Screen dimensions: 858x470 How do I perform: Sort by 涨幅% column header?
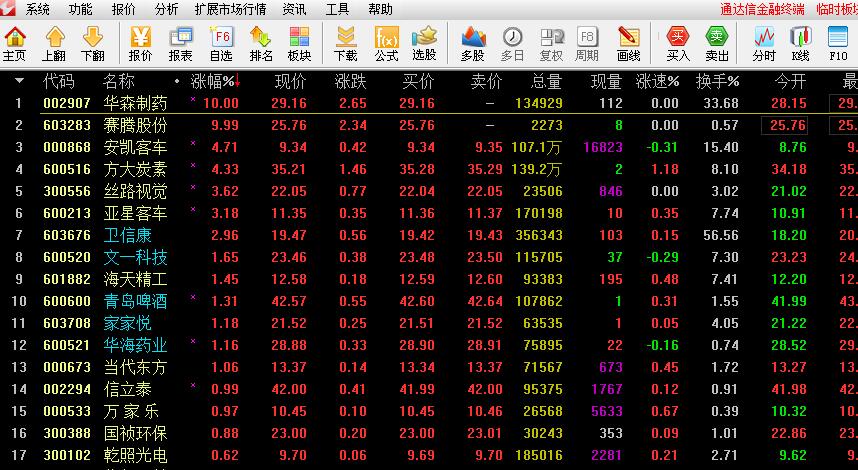[x=215, y=82]
